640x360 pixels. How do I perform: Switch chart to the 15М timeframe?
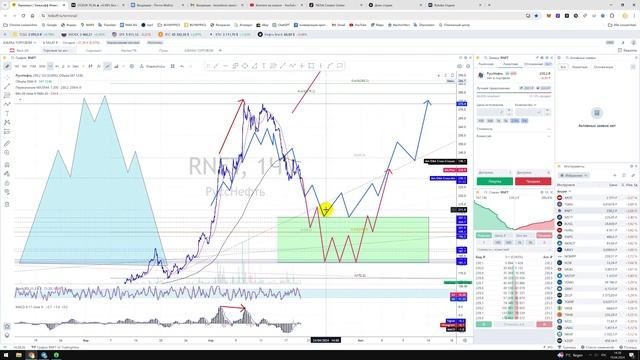click(33, 66)
